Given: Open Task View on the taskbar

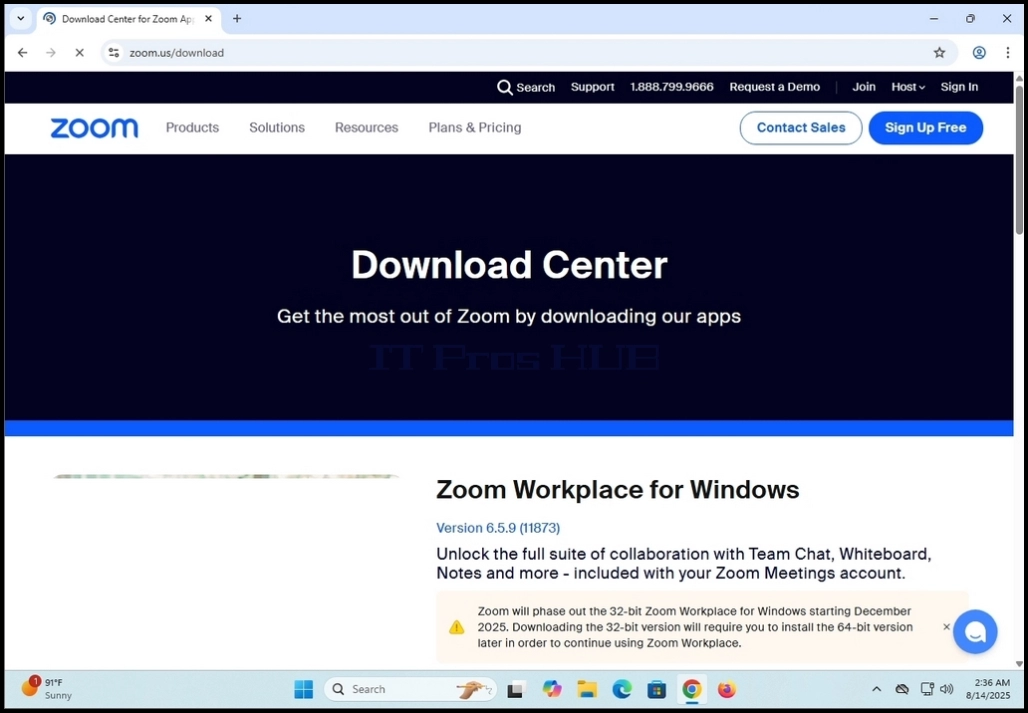Looking at the screenshot, I should point(516,689).
